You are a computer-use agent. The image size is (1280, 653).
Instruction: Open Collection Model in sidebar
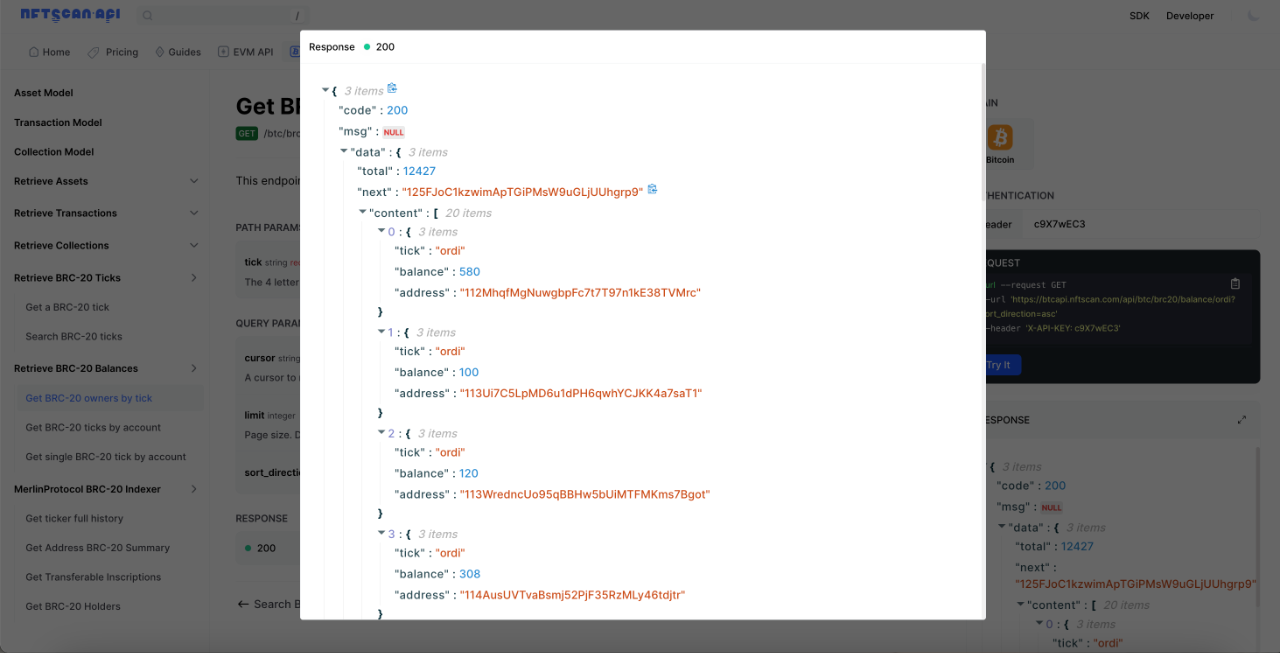54,152
